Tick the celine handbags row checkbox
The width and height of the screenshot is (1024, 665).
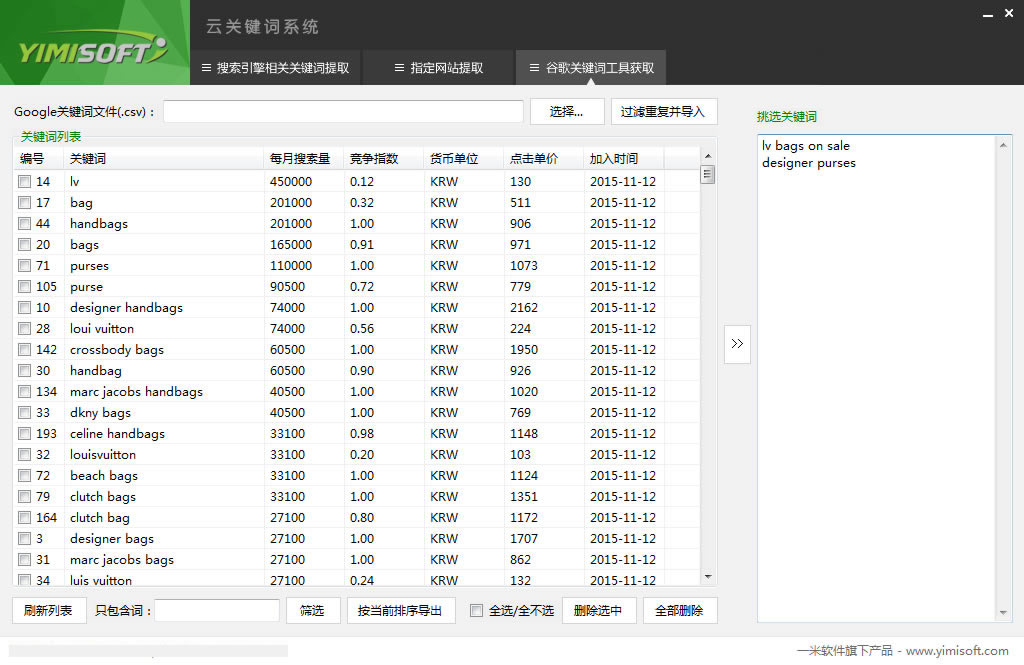tap(25, 434)
